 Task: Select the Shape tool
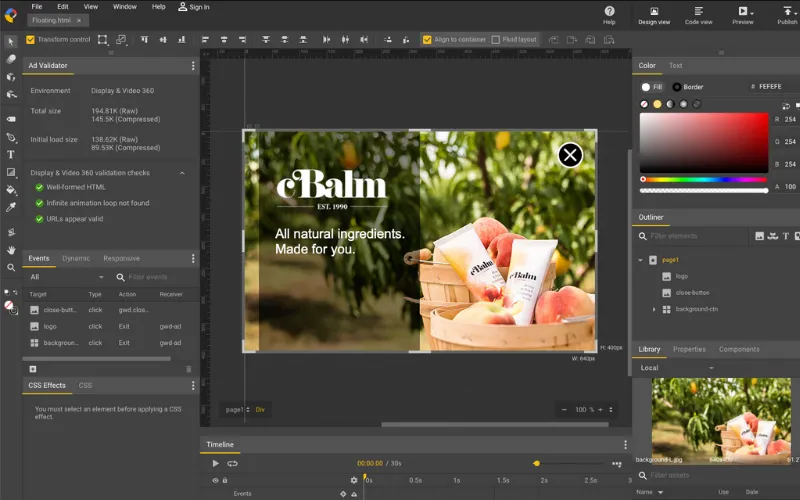(11, 172)
